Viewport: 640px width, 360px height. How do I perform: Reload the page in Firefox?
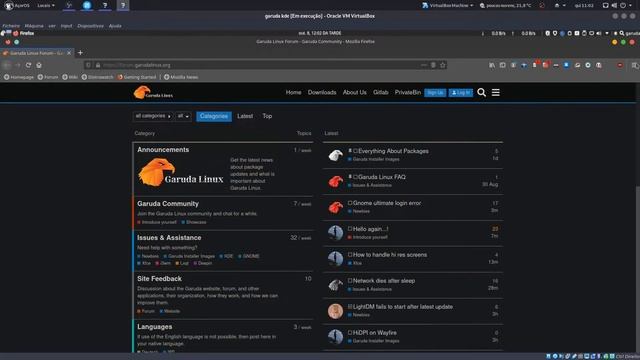pos(28,65)
